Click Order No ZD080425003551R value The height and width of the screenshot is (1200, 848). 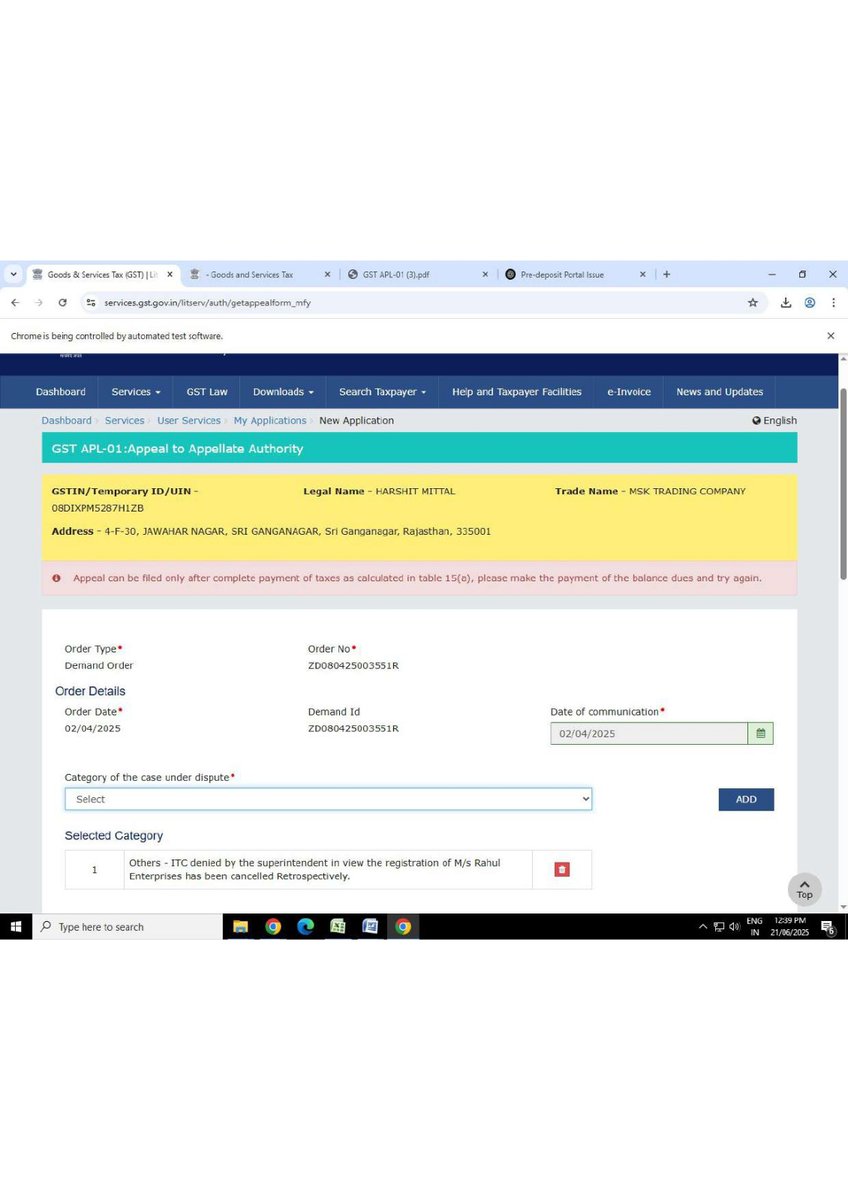pyautogui.click(x=353, y=665)
